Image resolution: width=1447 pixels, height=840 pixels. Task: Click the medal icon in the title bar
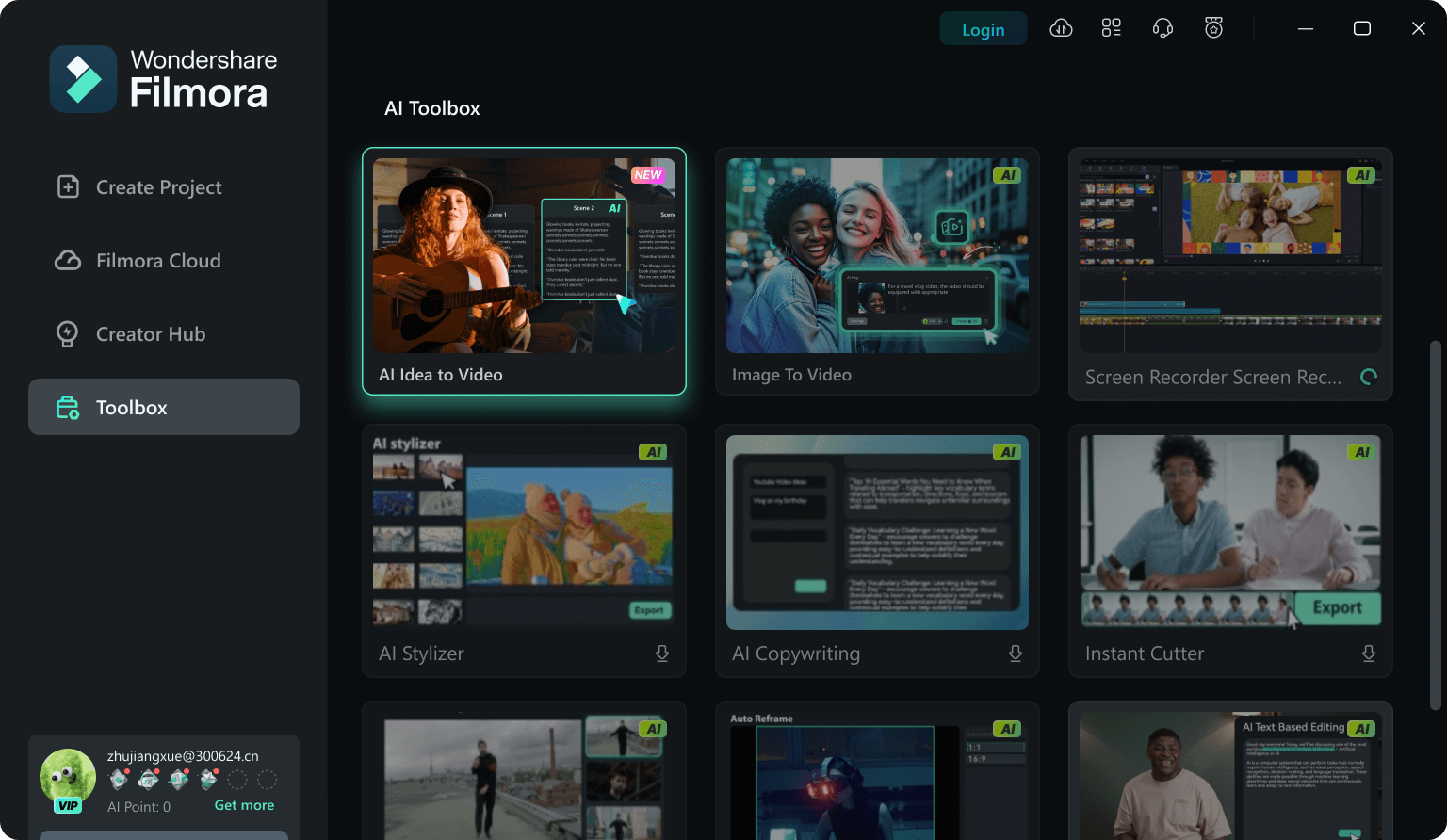(x=1213, y=28)
